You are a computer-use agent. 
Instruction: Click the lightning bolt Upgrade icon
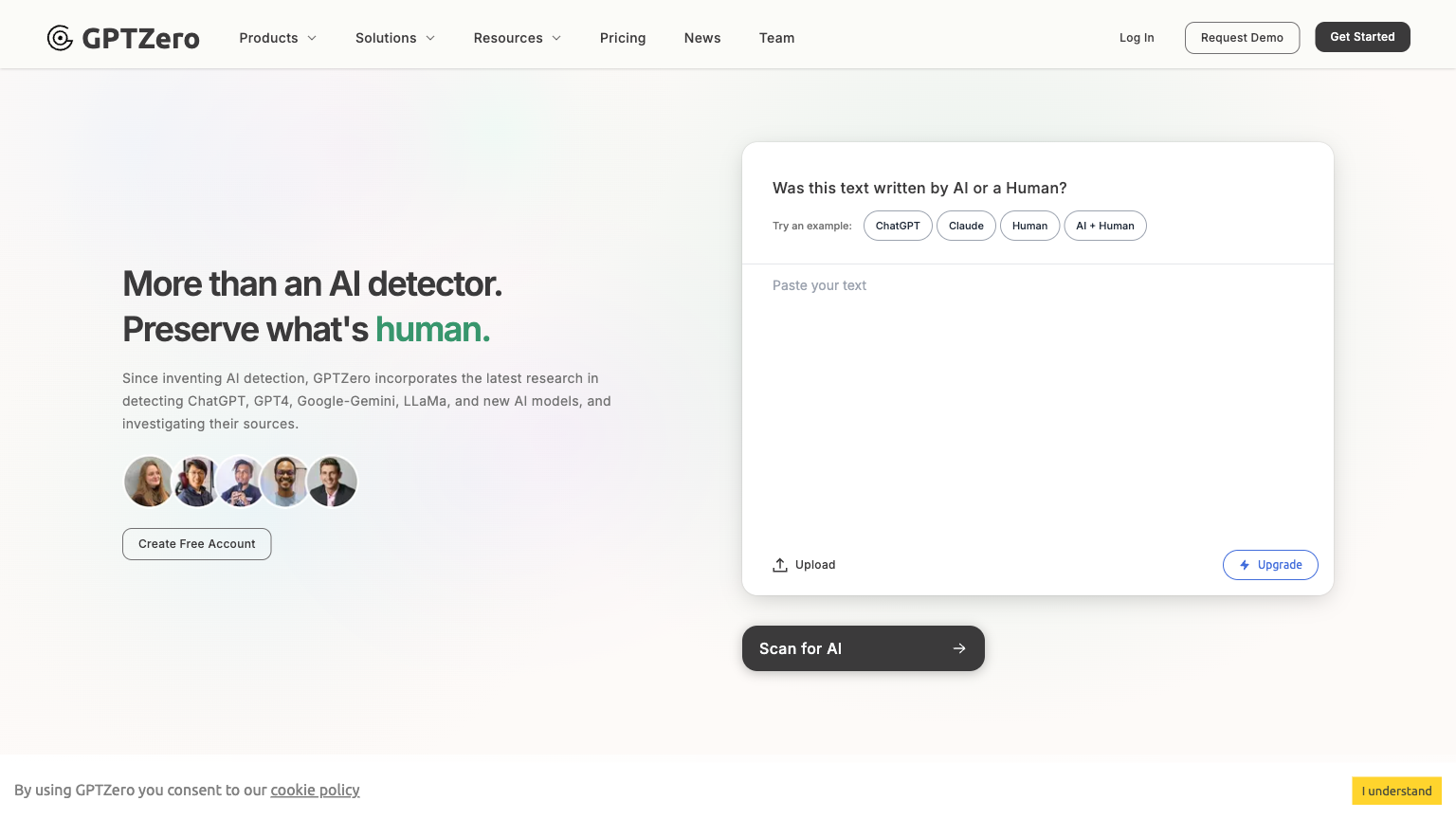point(1245,565)
